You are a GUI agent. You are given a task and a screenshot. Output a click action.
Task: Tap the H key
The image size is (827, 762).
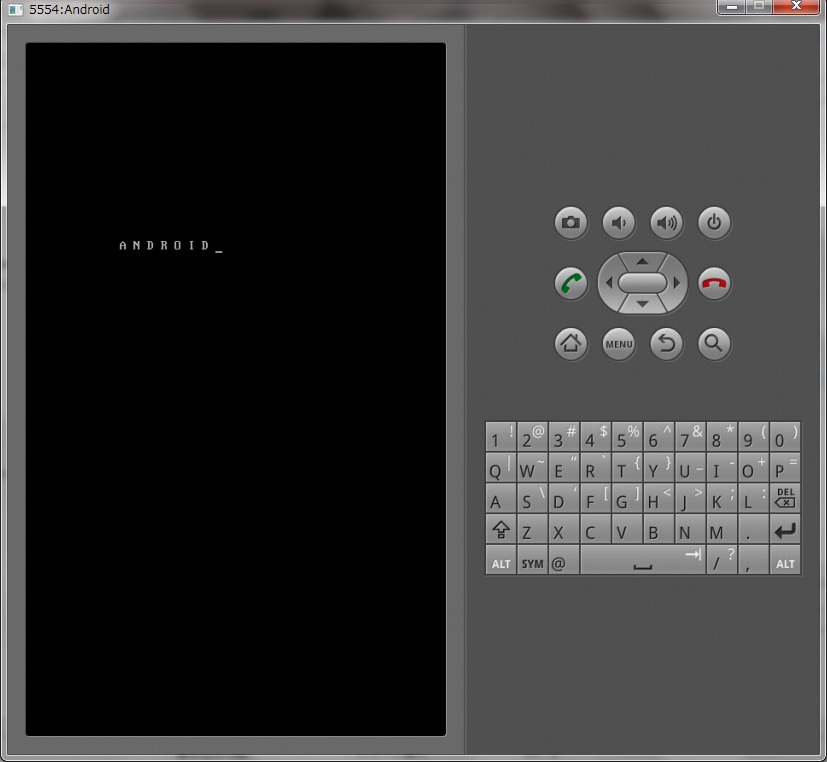(x=659, y=498)
